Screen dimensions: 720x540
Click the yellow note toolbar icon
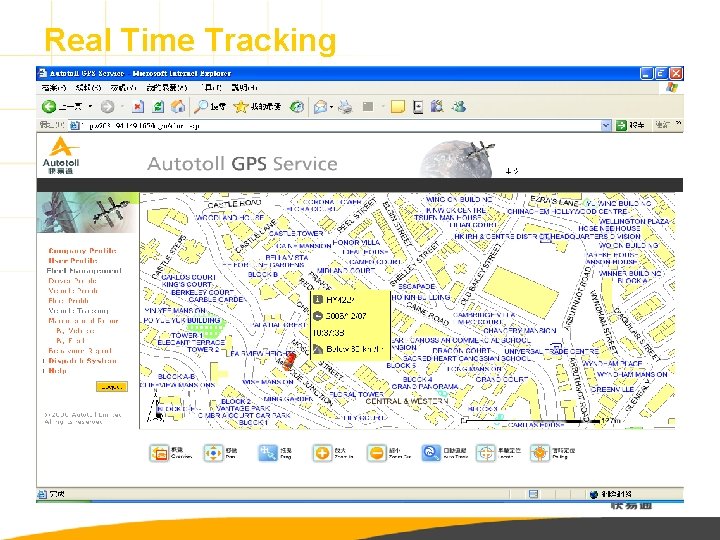coord(398,107)
